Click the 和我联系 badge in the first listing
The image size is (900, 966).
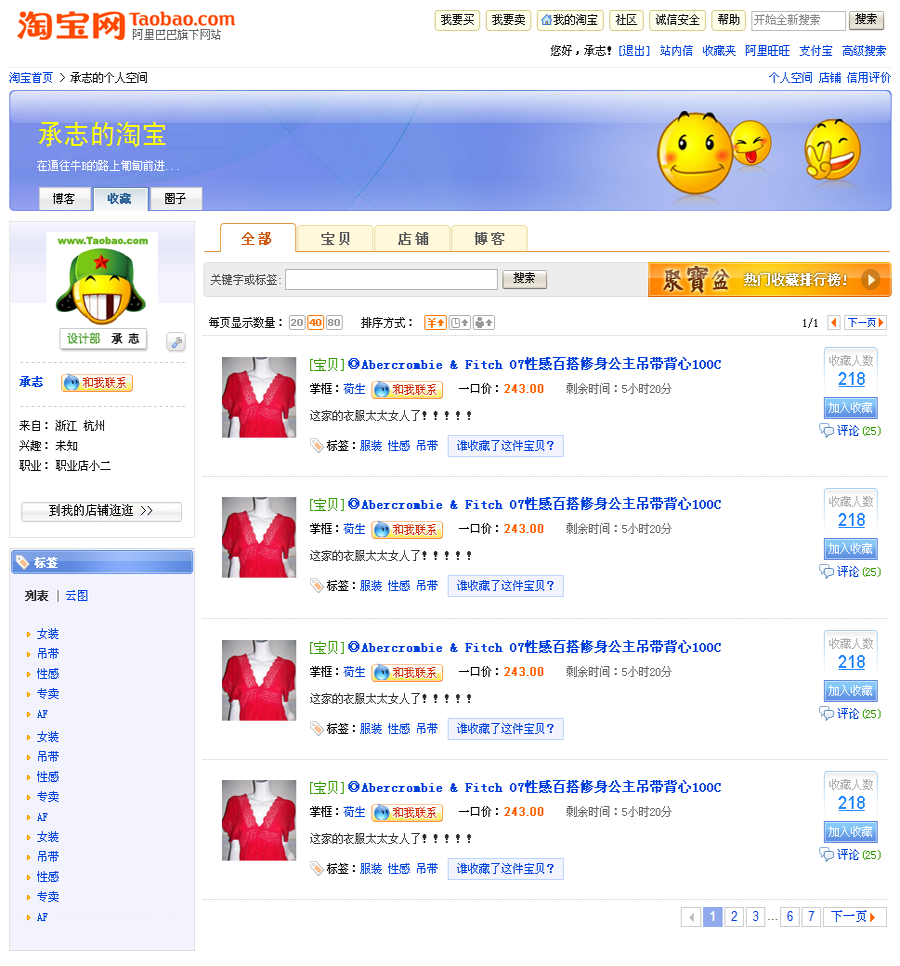click(407, 389)
